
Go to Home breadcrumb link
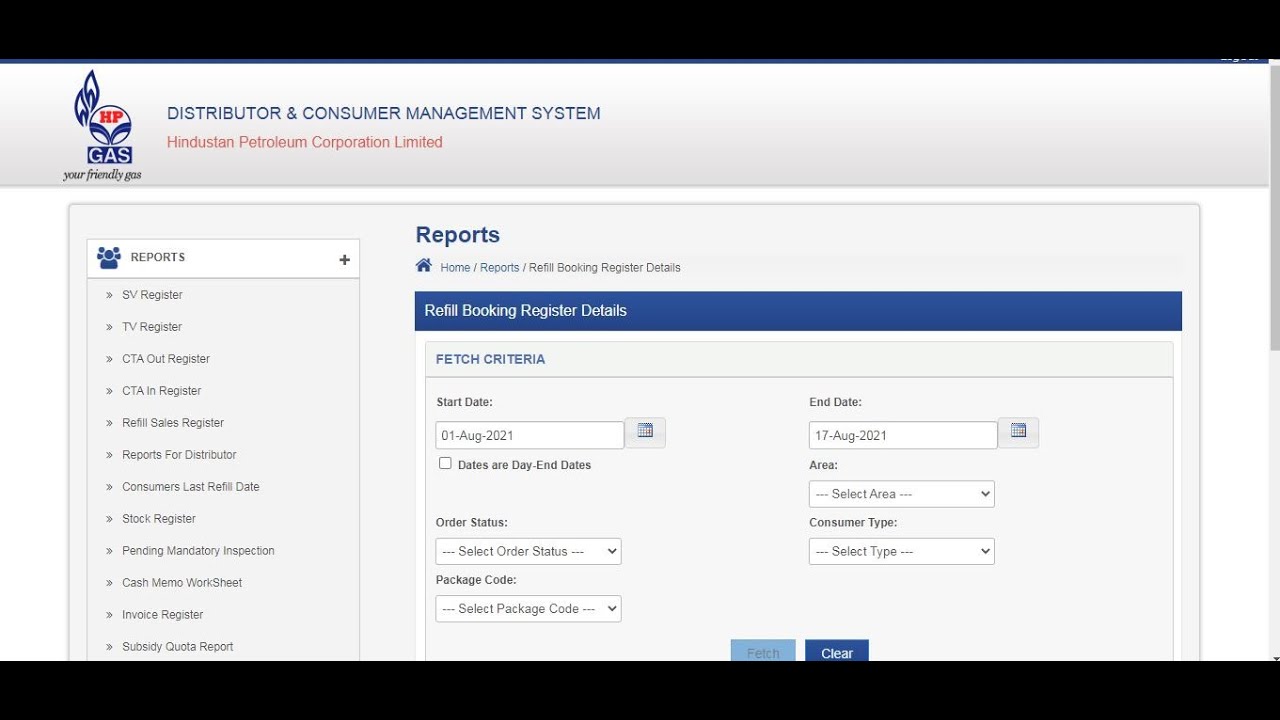click(455, 268)
